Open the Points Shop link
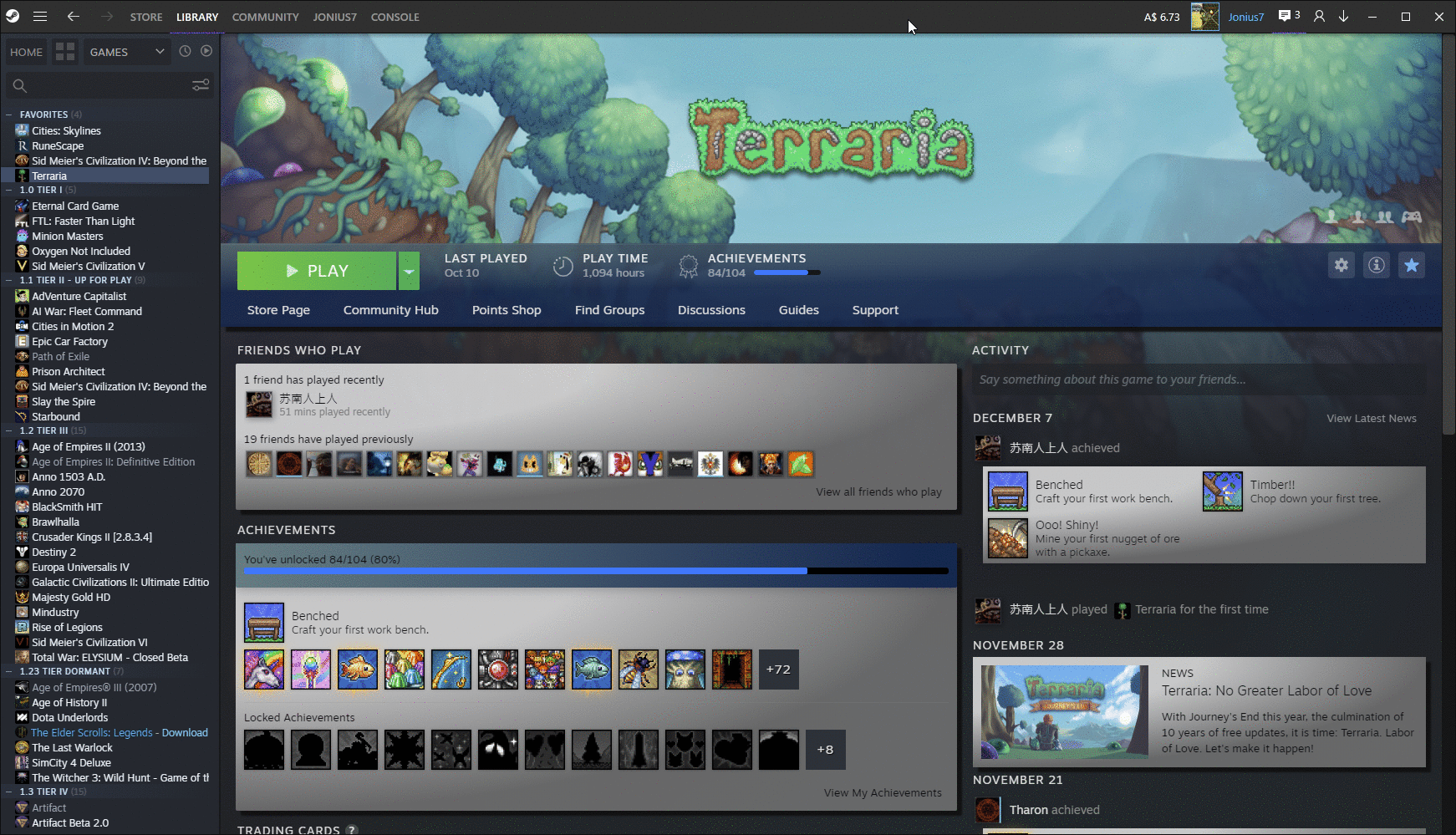The image size is (1456, 835). pyautogui.click(x=507, y=310)
